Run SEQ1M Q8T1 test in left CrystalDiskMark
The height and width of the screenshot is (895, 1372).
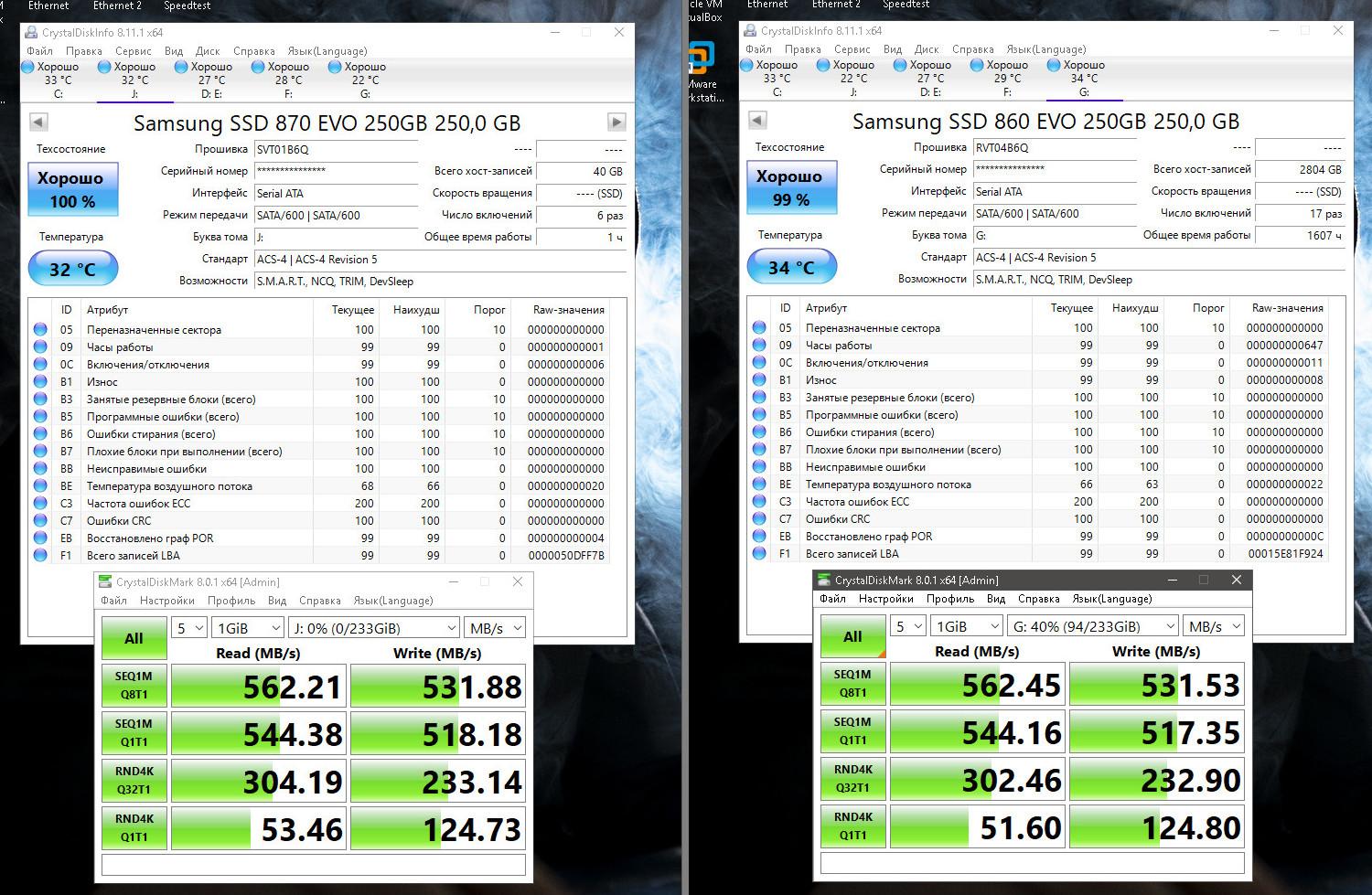(x=134, y=686)
